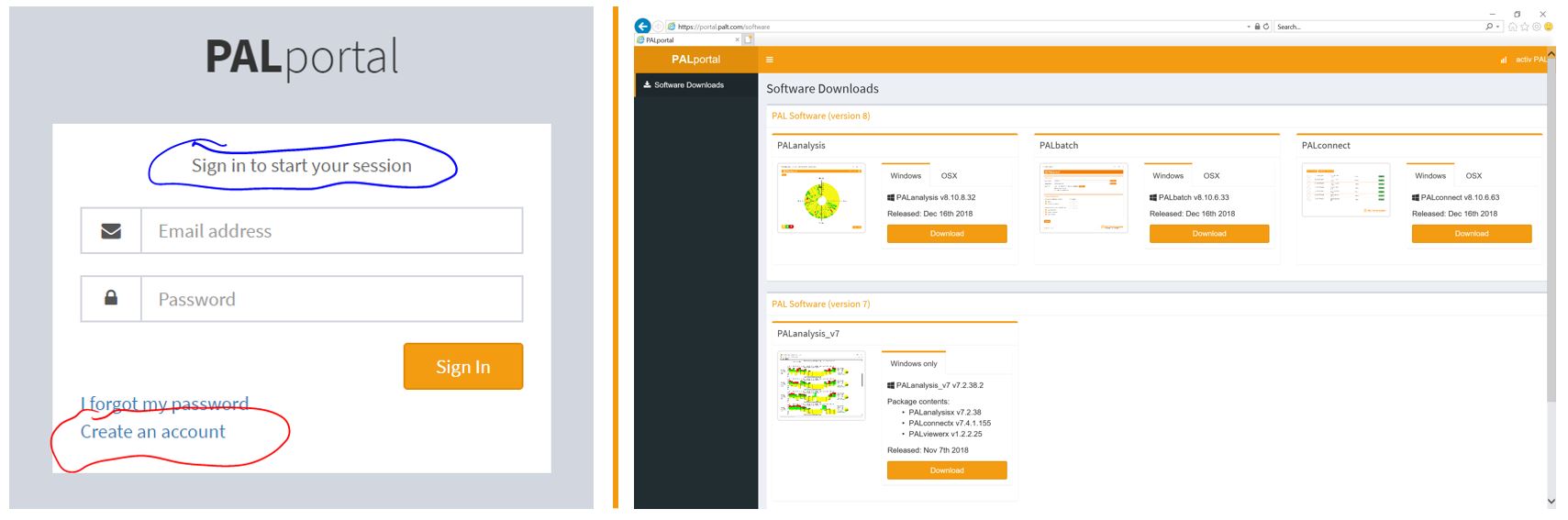This screenshot has height=520, width=1568.
Task: Click the PALanalysisx v7.2.38 list item
Action: click(945, 413)
